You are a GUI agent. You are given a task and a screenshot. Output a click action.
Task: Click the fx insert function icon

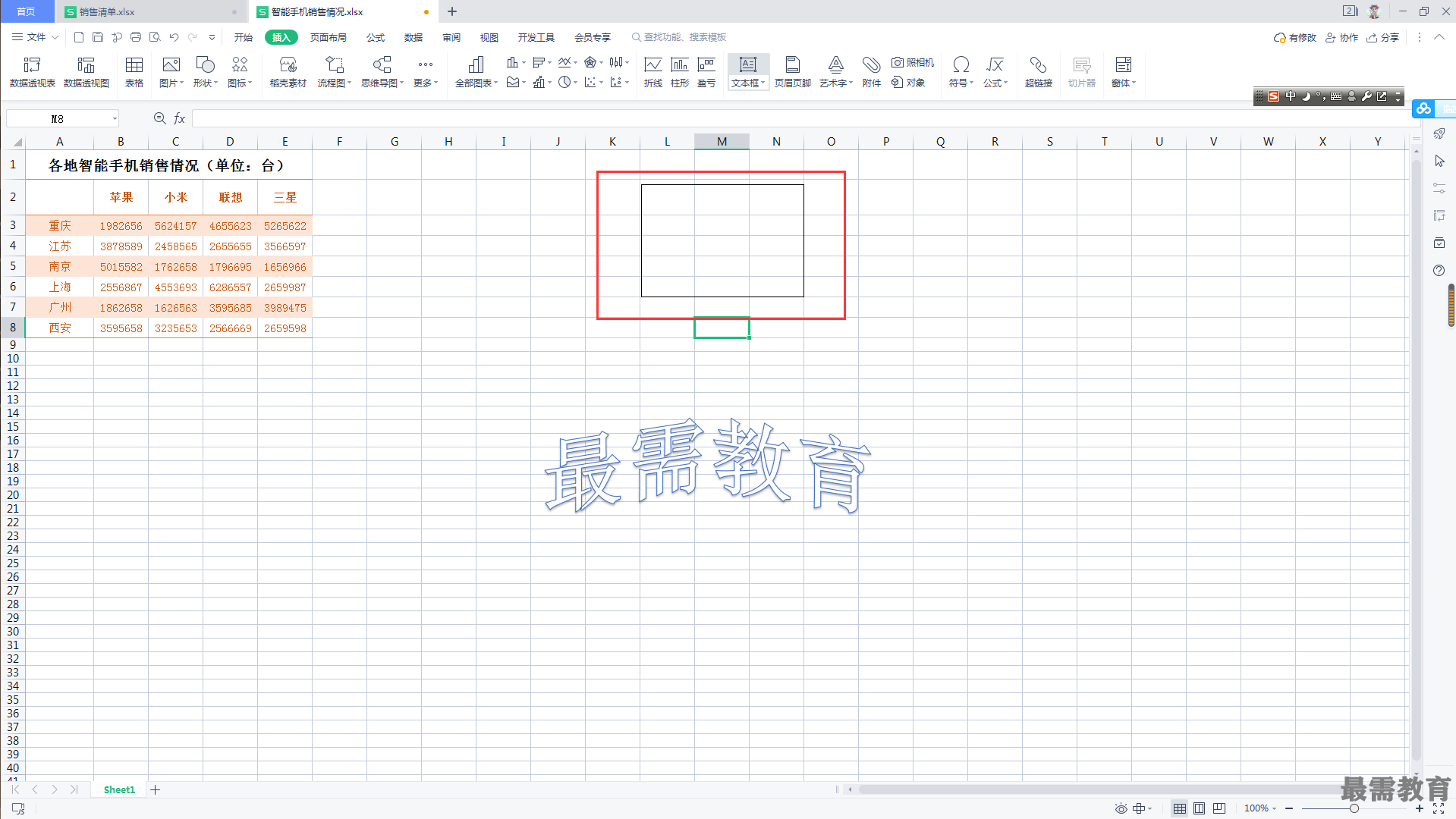coord(180,118)
